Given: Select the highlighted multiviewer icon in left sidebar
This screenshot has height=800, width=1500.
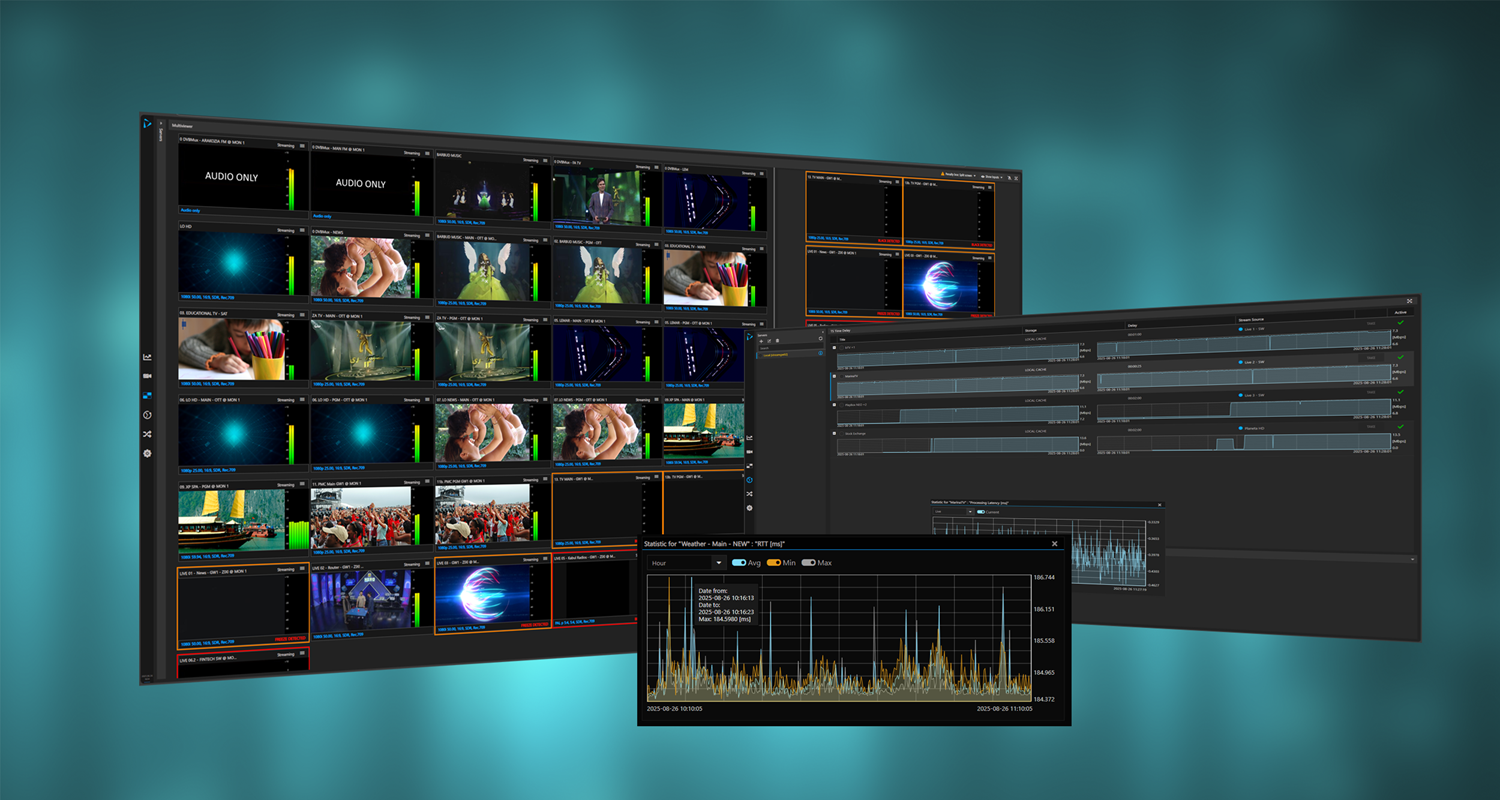Looking at the screenshot, I should [147, 395].
